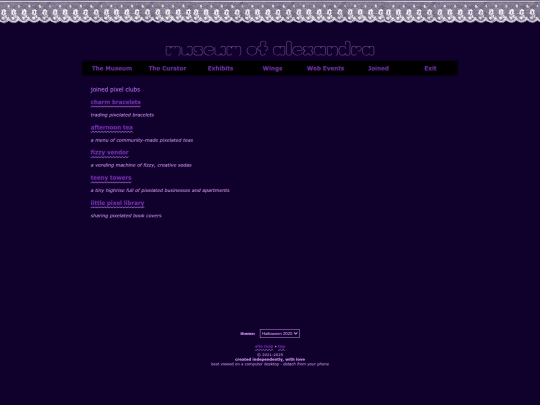This screenshot has height=405, width=540.
Task: Expand the theme dropdown showing Halloween
Action: [x=280, y=333]
